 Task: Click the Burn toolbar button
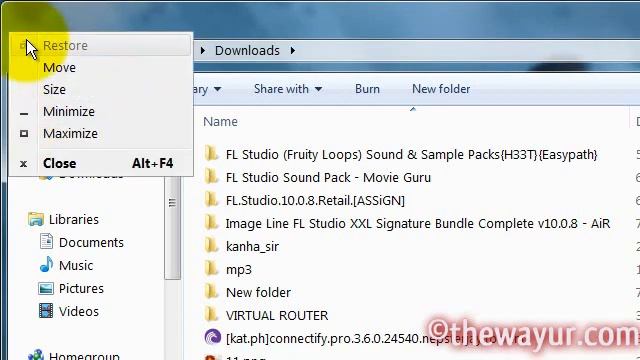(x=367, y=89)
